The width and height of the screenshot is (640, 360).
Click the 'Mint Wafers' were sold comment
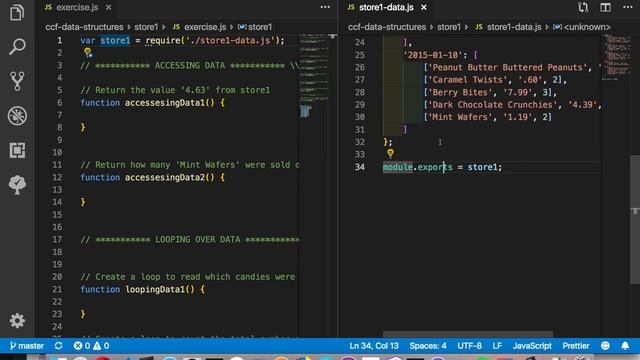[x=190, y=165]
